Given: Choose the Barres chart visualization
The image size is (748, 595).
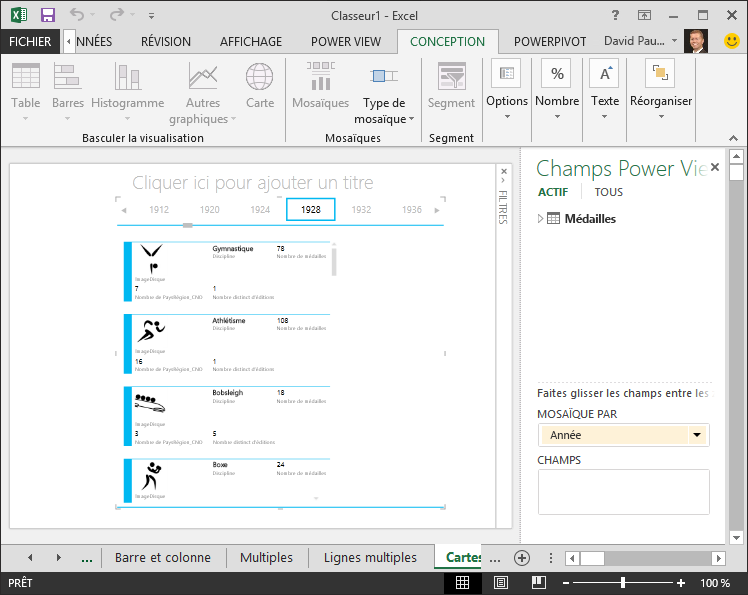Looking at the screenshot, I should pos(68,91).
